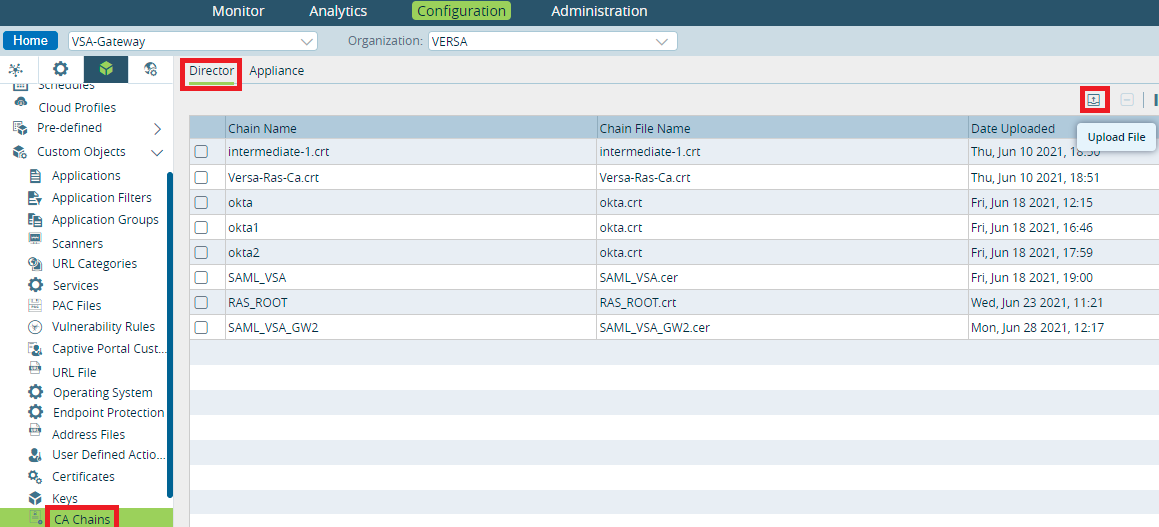Click the Services gear icon in the tree
Viewport: 1159px width, 527px height.
(x=35, y=285)
